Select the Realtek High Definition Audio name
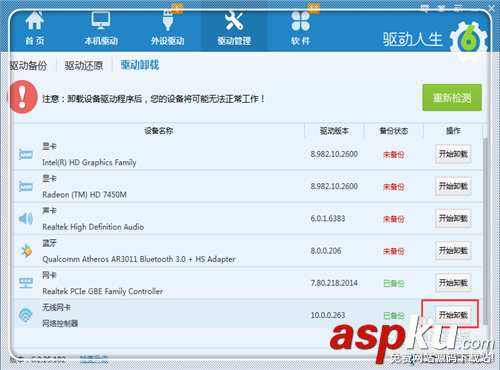 click(x=93, y=227)
